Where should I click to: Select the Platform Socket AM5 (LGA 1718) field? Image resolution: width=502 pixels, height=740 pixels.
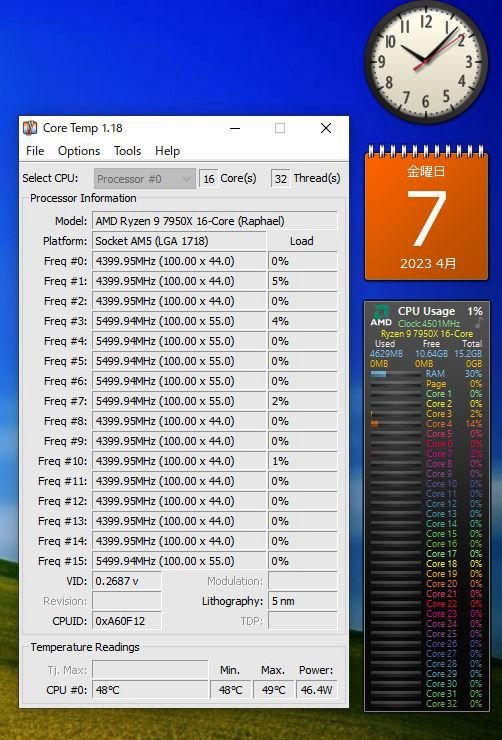point(179,241)
